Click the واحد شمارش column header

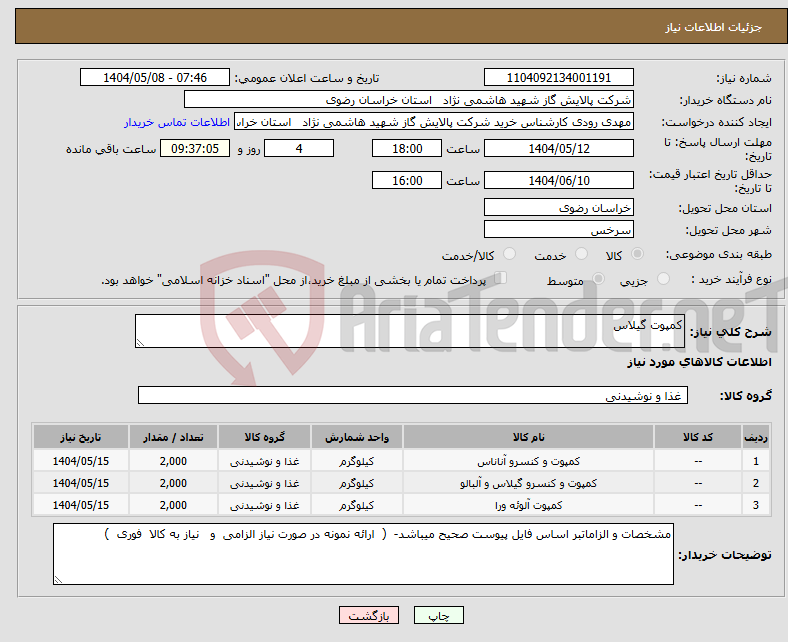[357, 437]
